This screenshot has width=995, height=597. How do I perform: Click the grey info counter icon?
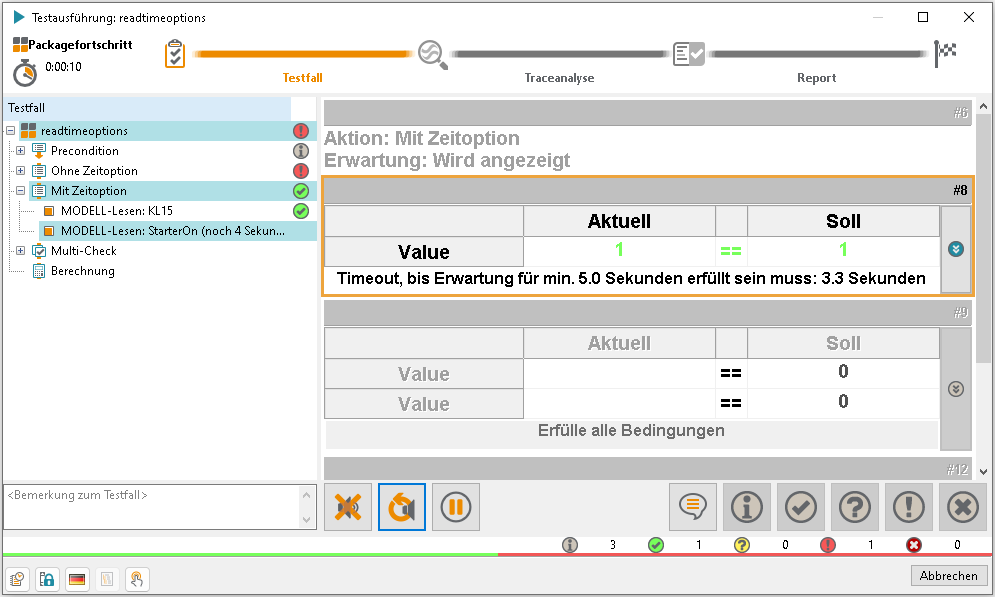(570, 544)
